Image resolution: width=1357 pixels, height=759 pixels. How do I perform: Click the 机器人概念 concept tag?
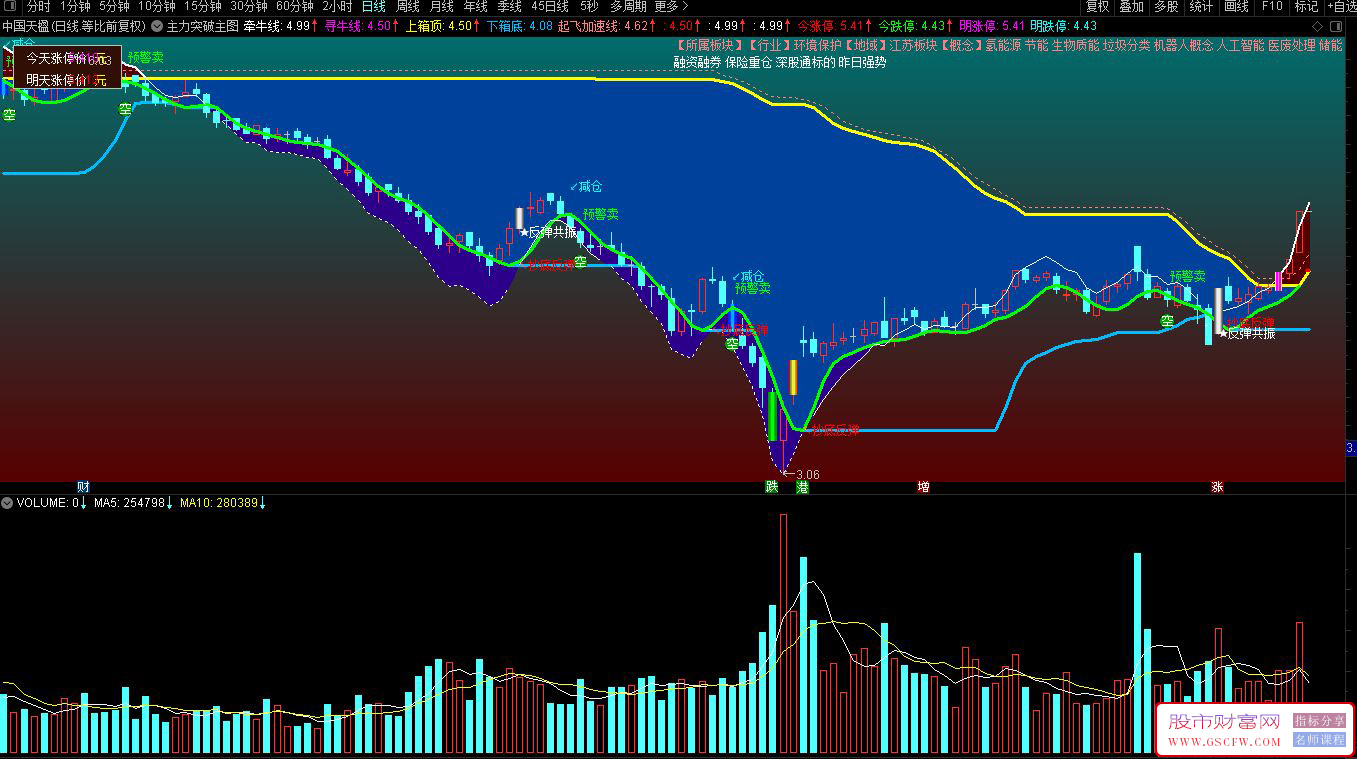(x=1183, y=45)
